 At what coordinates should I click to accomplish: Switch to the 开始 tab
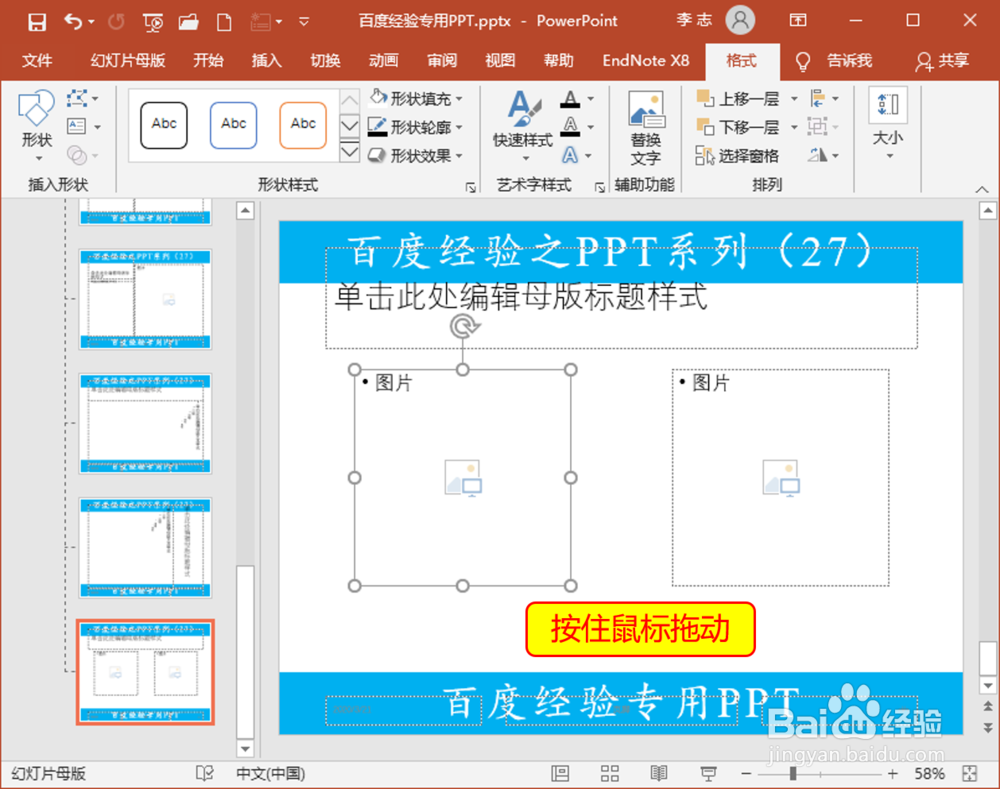209,61
